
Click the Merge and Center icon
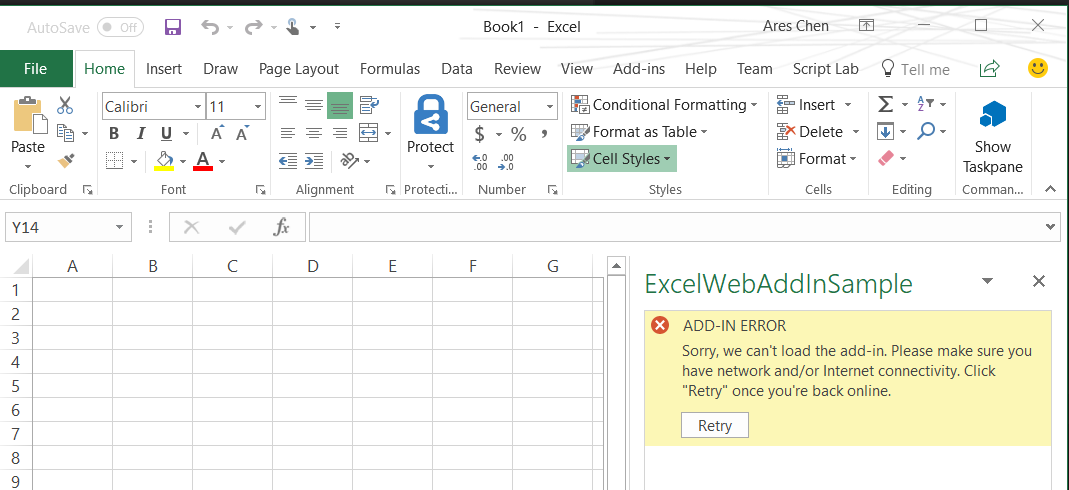click(367, 133)
